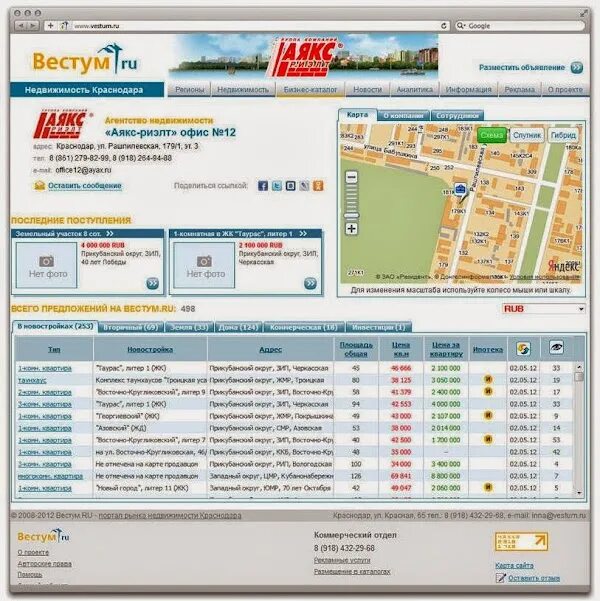Image resolution: width=600 pixels, height=601 pixels.
Task: Open the многокомн. квартира listing link
Action: coord(50,476)
